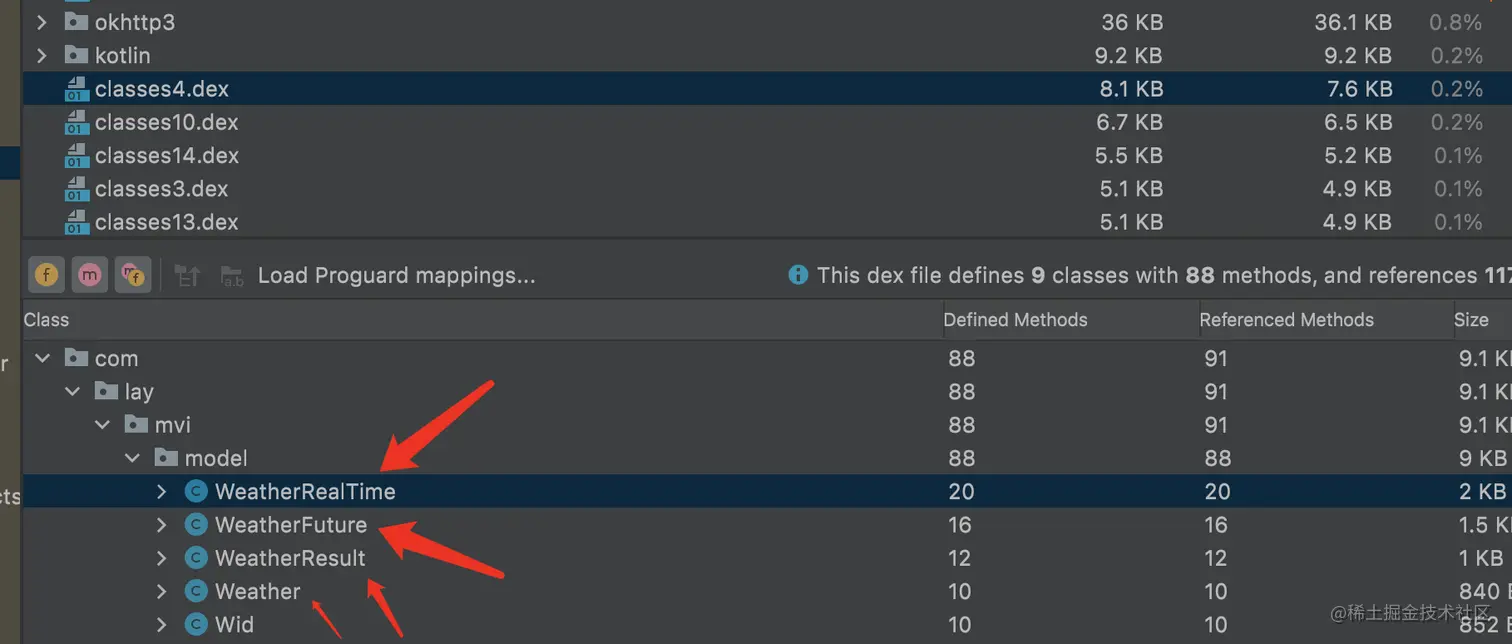Click the info icon beside dex summary
The height and width of the screenshot is (644, 1512).
(798, 275)
